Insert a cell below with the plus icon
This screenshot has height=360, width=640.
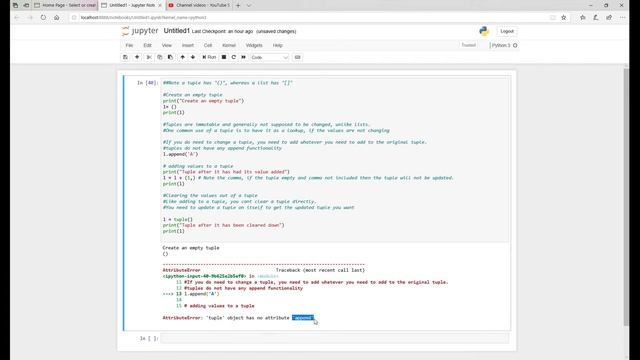137,57
